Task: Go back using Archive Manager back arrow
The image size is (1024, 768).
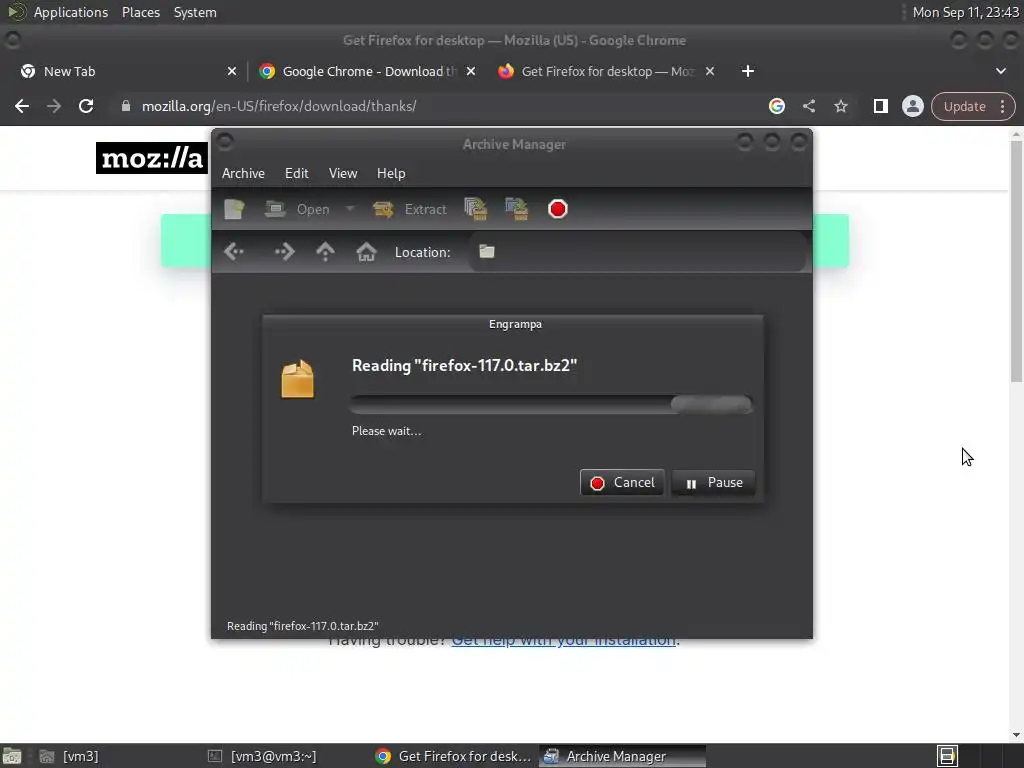Action: tap(234, 251)
